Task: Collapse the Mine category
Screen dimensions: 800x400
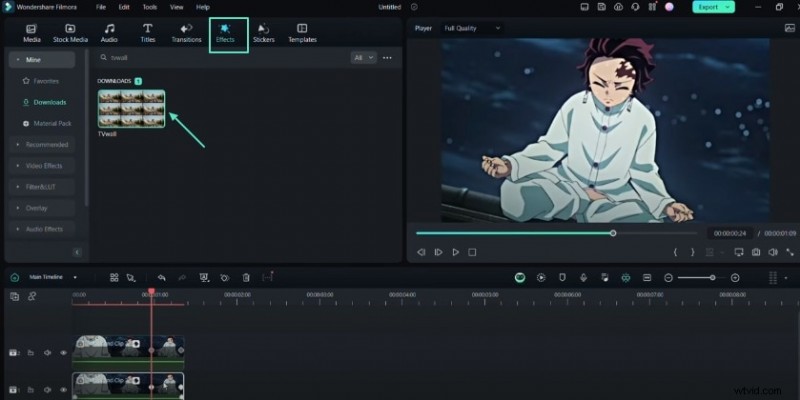Action: pos(42,60)
